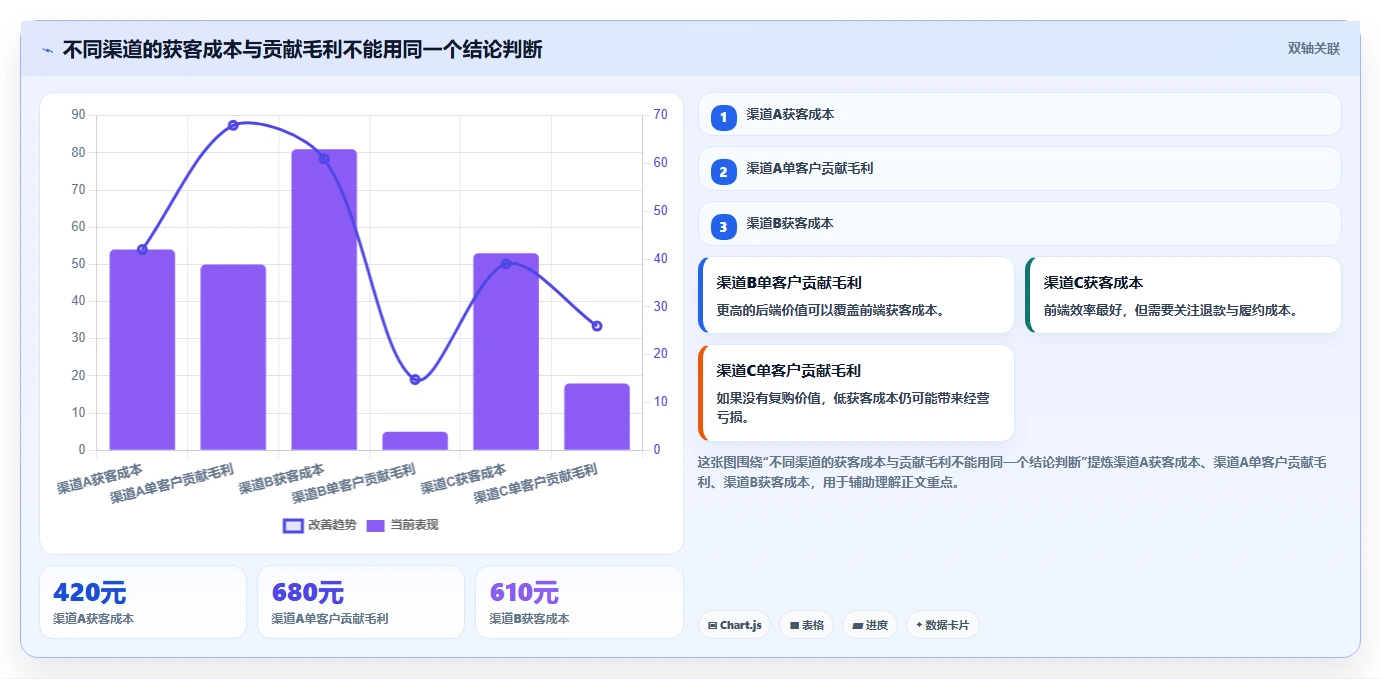Click the 渠道A单客户贡献毛利 bar in the chart
1381x679 pixels.
(x=233, y=357)
